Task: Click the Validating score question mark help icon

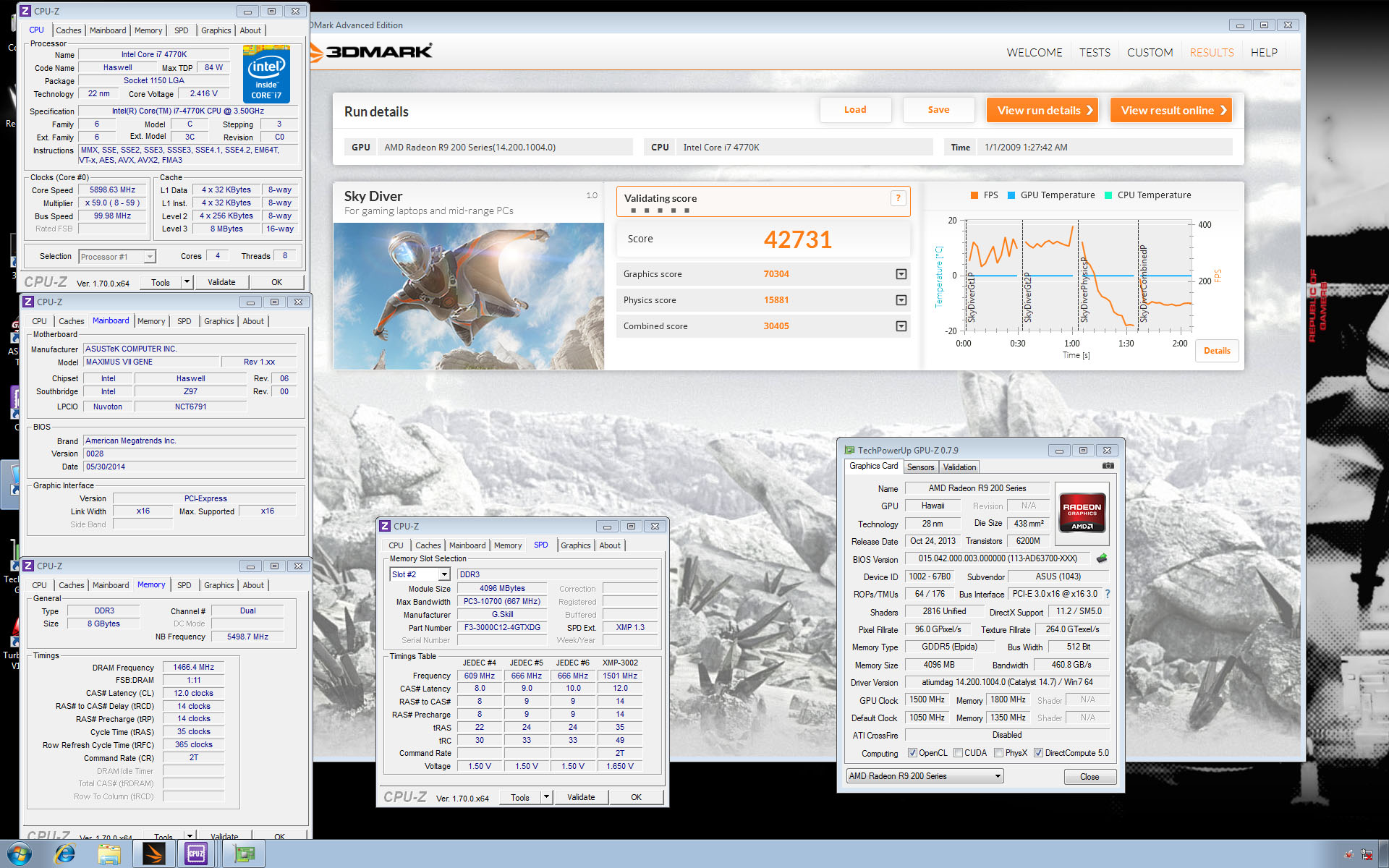Action: click(899, 198)
